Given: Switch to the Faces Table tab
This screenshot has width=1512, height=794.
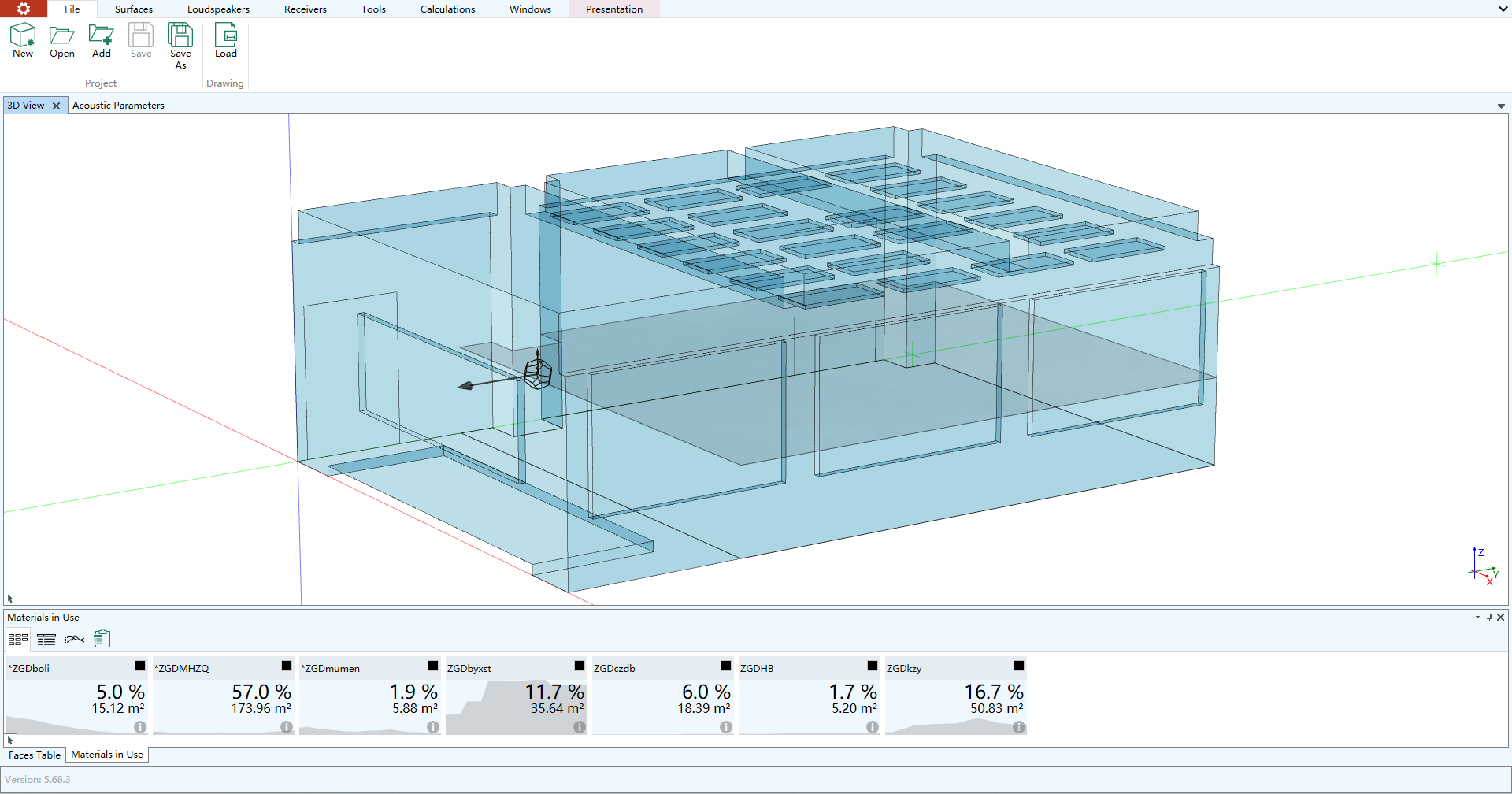Looking at the screenshot, I should click(35, 755).
